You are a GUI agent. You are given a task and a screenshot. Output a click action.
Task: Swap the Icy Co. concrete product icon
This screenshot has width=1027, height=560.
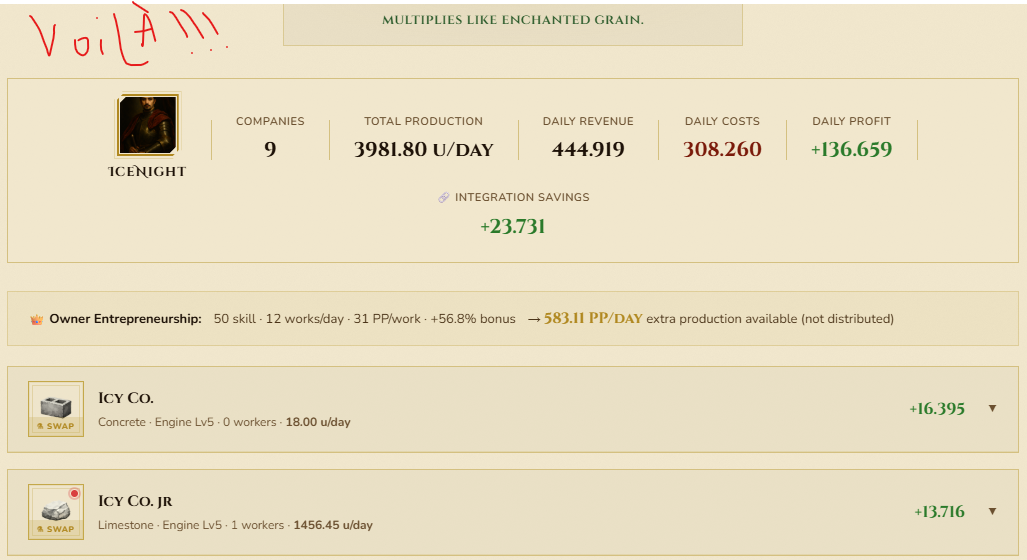(56, 409)
